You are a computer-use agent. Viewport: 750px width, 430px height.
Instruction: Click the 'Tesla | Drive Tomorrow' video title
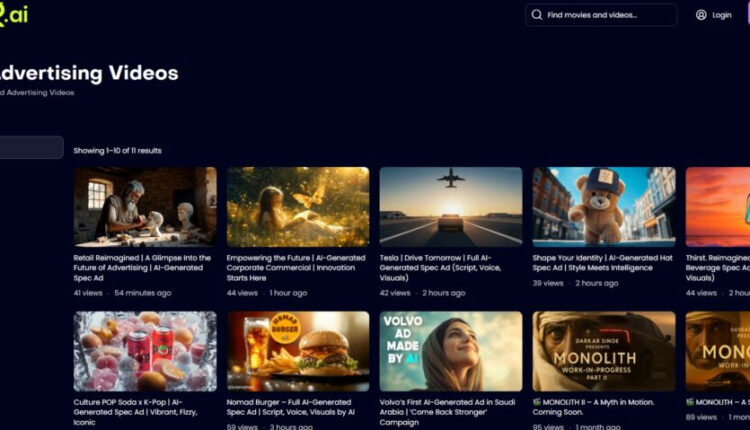click(440, 268)
